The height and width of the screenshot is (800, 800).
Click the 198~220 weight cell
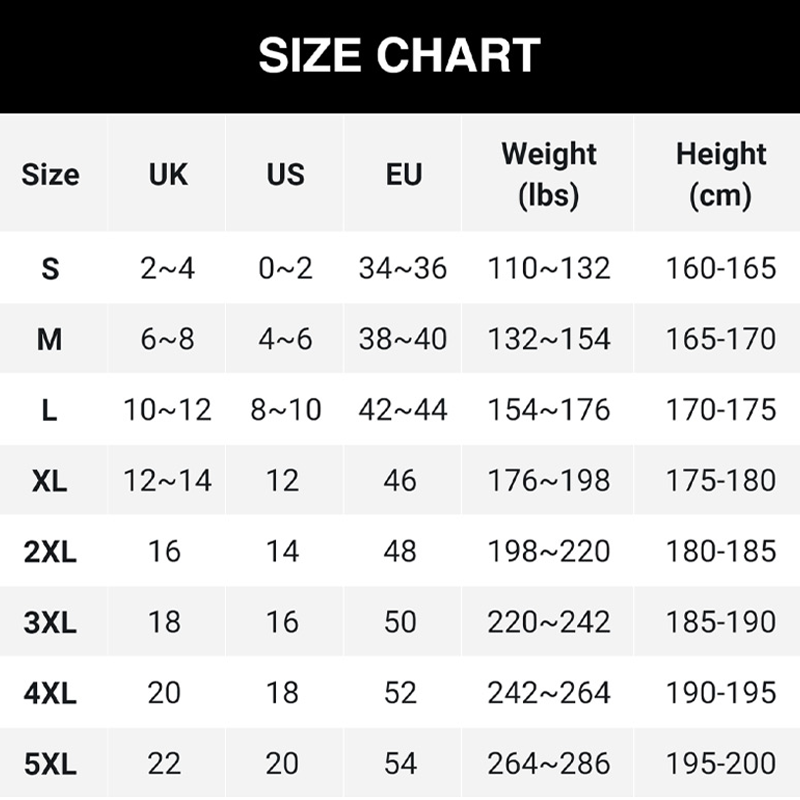tap(549, 551)
